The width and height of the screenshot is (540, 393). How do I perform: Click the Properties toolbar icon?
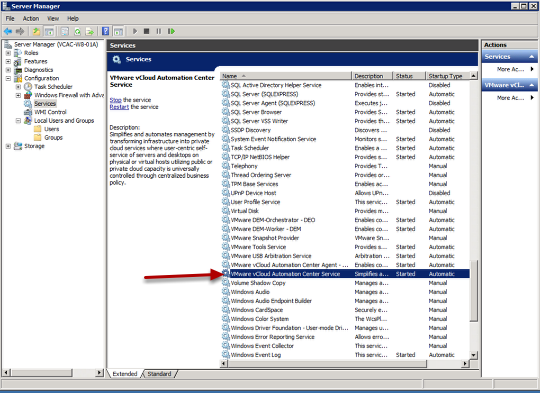click(x=64, y=31)
